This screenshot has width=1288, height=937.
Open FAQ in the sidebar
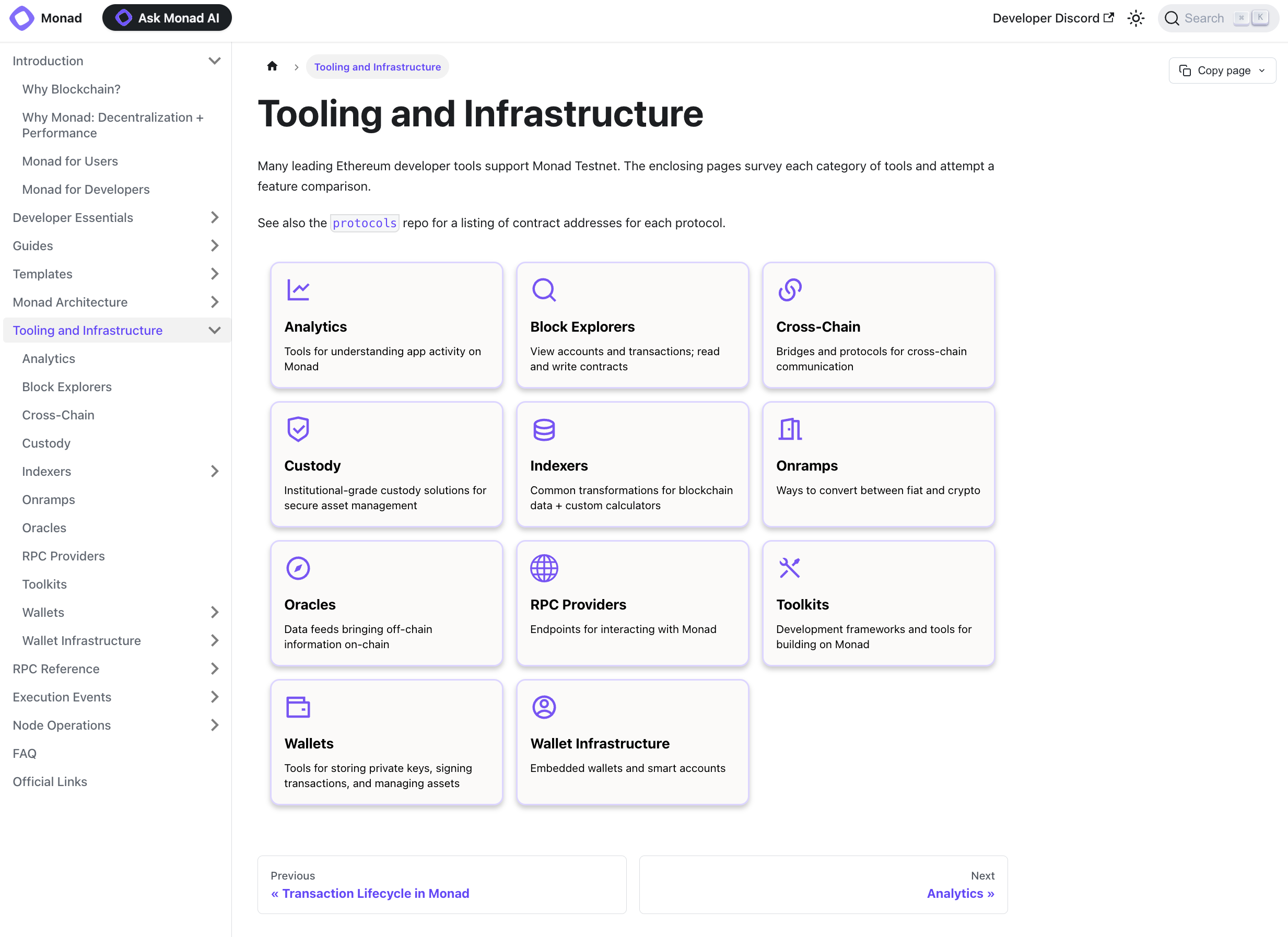pyautogui.click(x=25, y=754)
